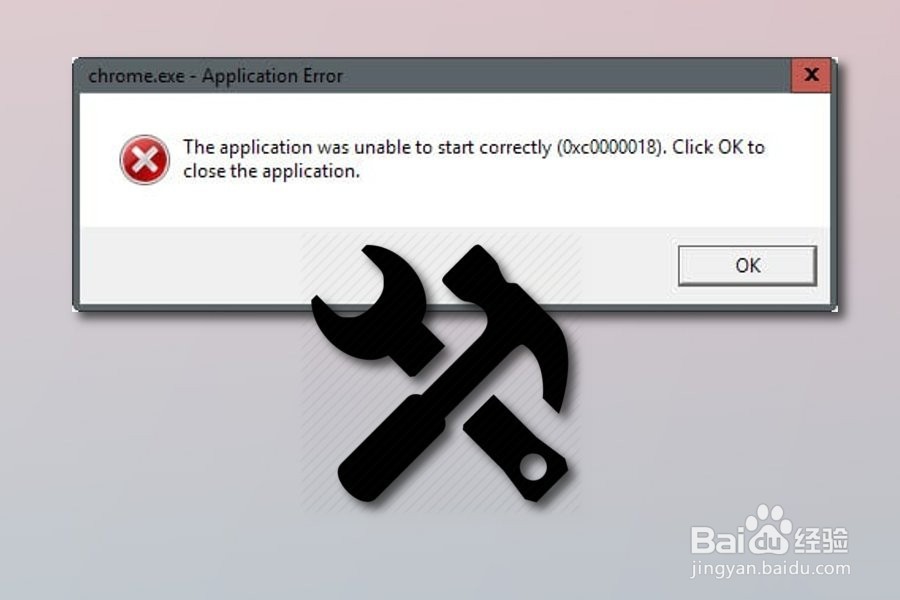Screen dimensions: 900x600
Task: Click the OK button
Action: click(747, 265)
